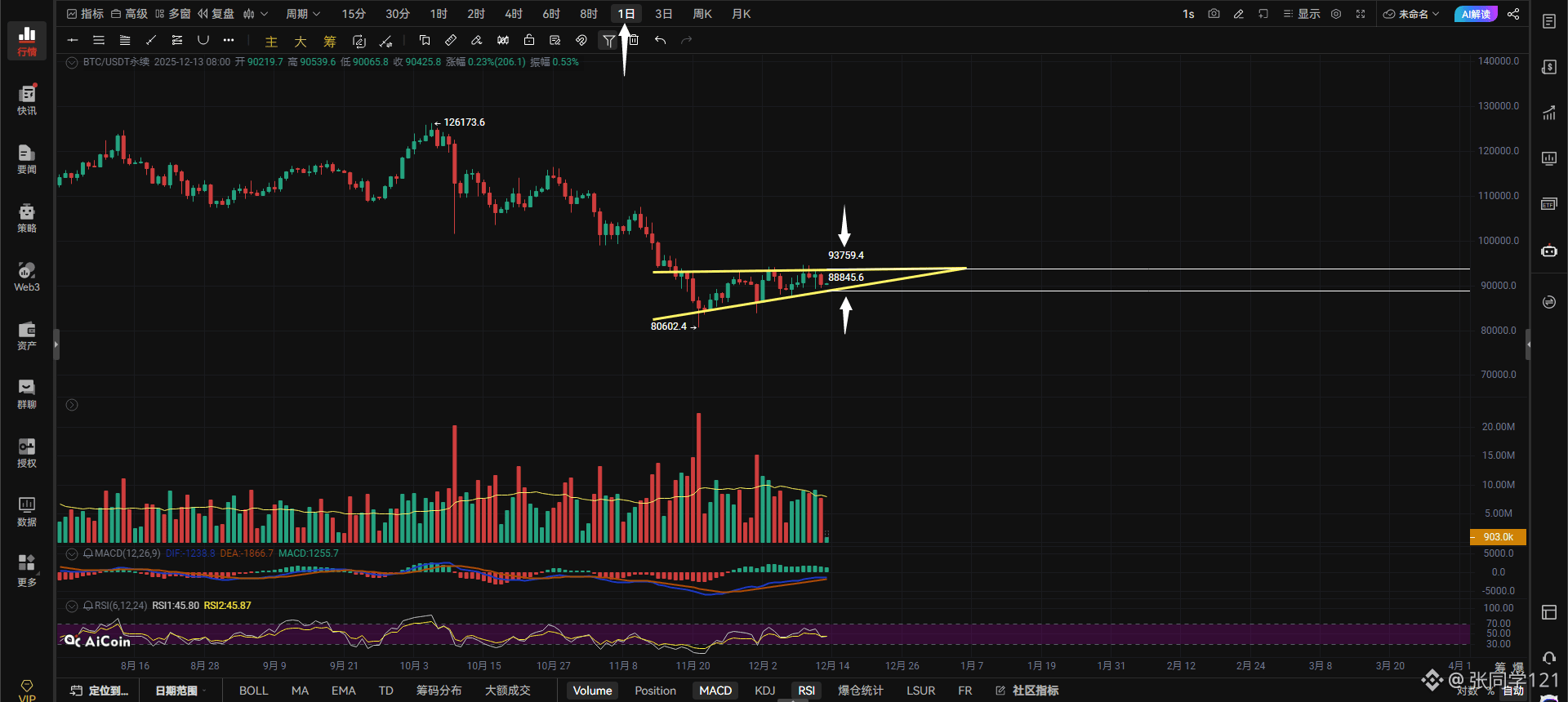Switch to the 月K monthly timeframe

[742, 14]
